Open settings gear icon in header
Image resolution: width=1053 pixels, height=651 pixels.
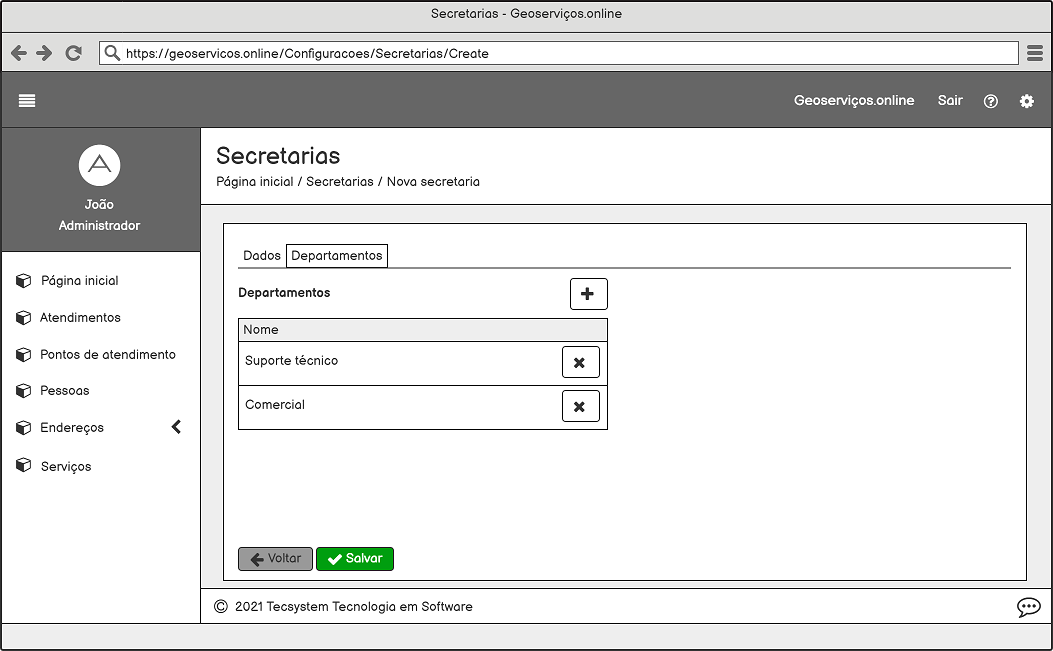1026,101
